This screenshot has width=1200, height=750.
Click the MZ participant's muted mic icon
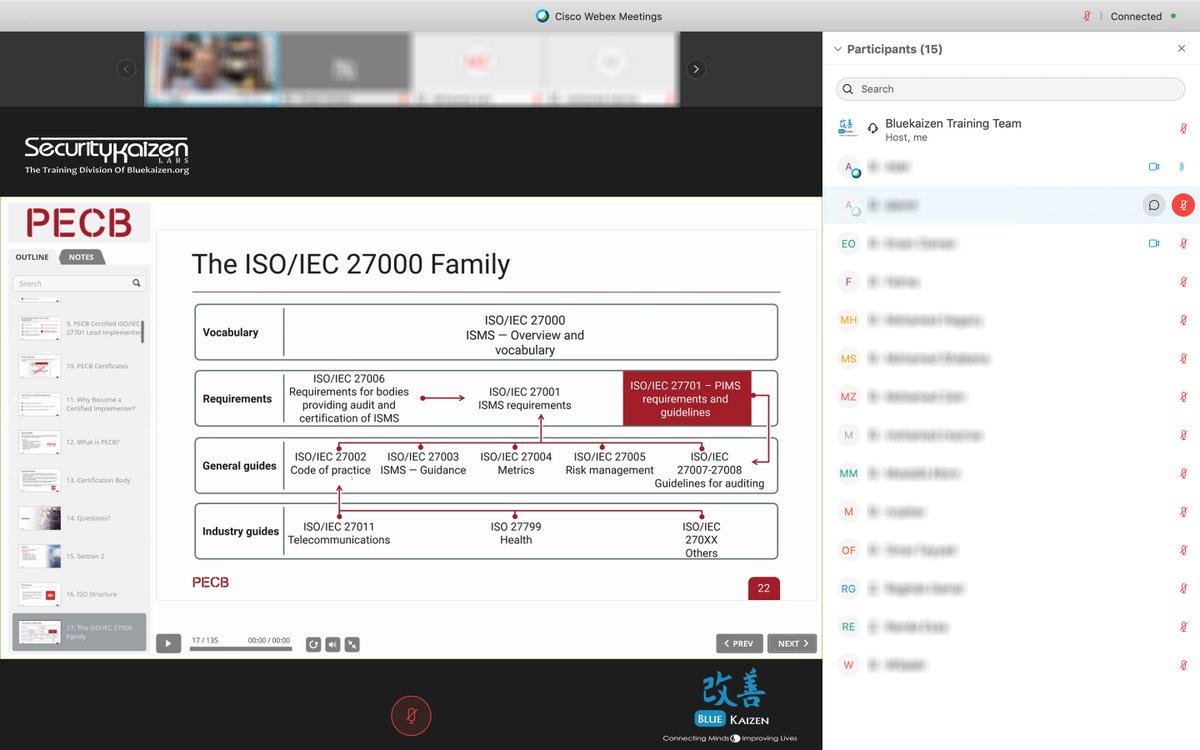tap(1183, 397)
